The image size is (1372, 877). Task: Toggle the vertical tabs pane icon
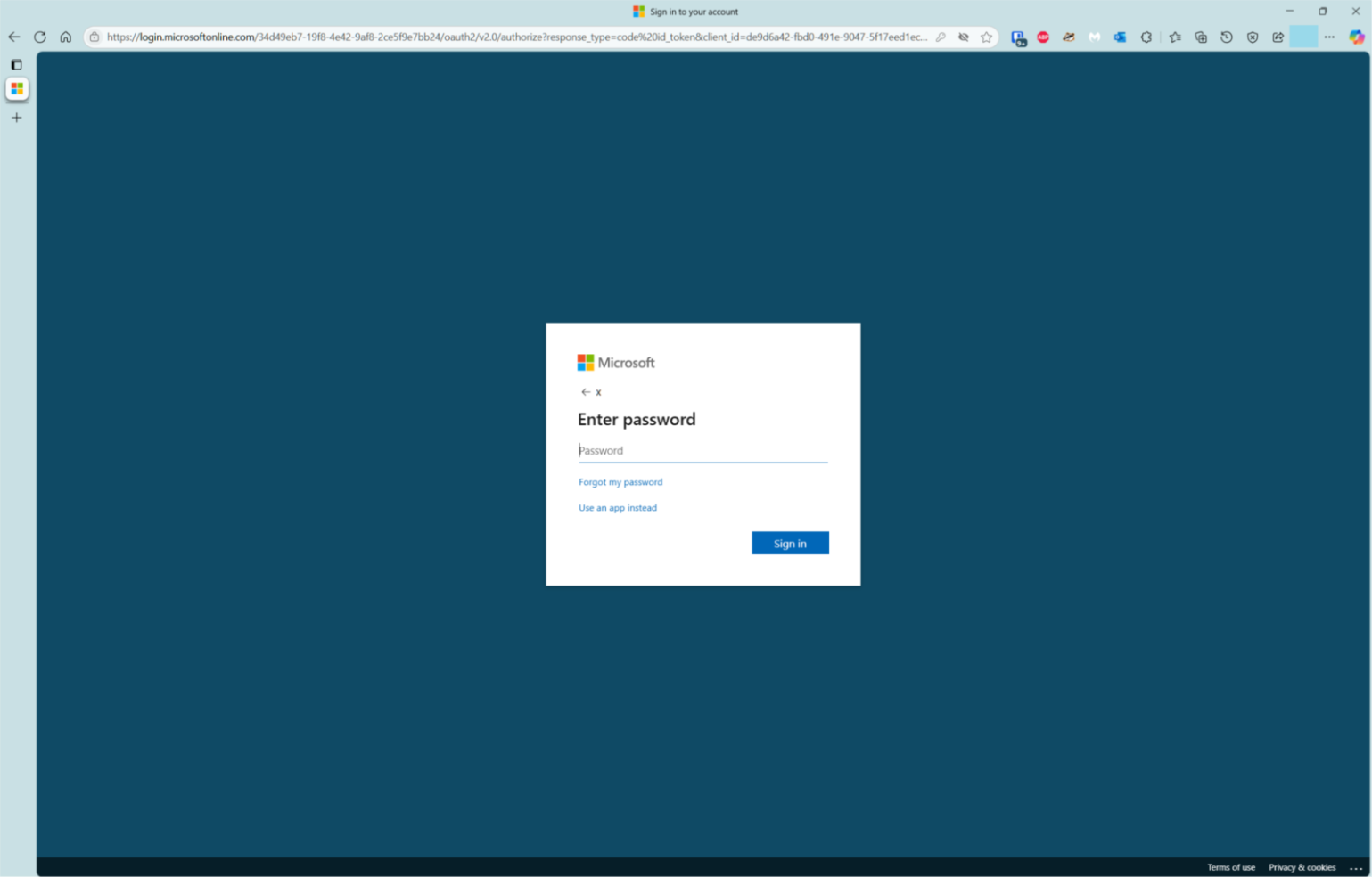coord(16,65)
